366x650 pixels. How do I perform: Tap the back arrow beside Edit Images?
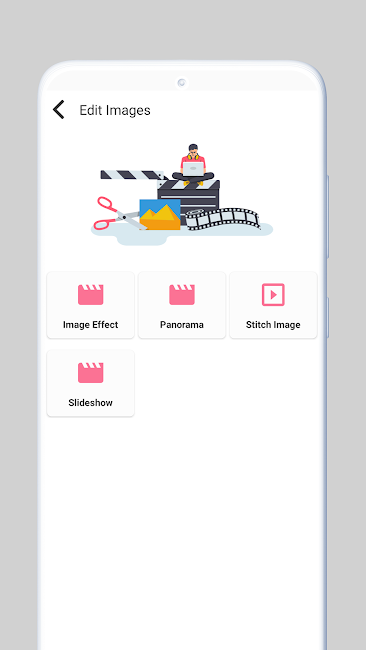tap(58, 110)
